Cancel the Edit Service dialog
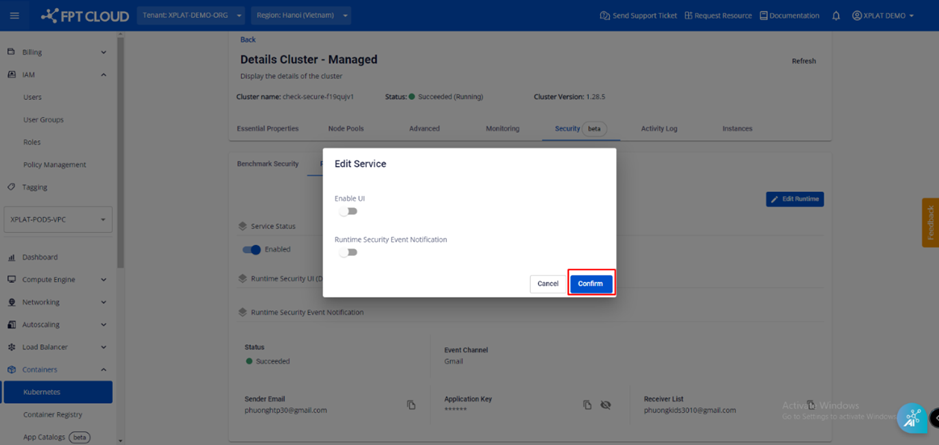The height and width of the screenshot is (445, 939). point(548,284)
